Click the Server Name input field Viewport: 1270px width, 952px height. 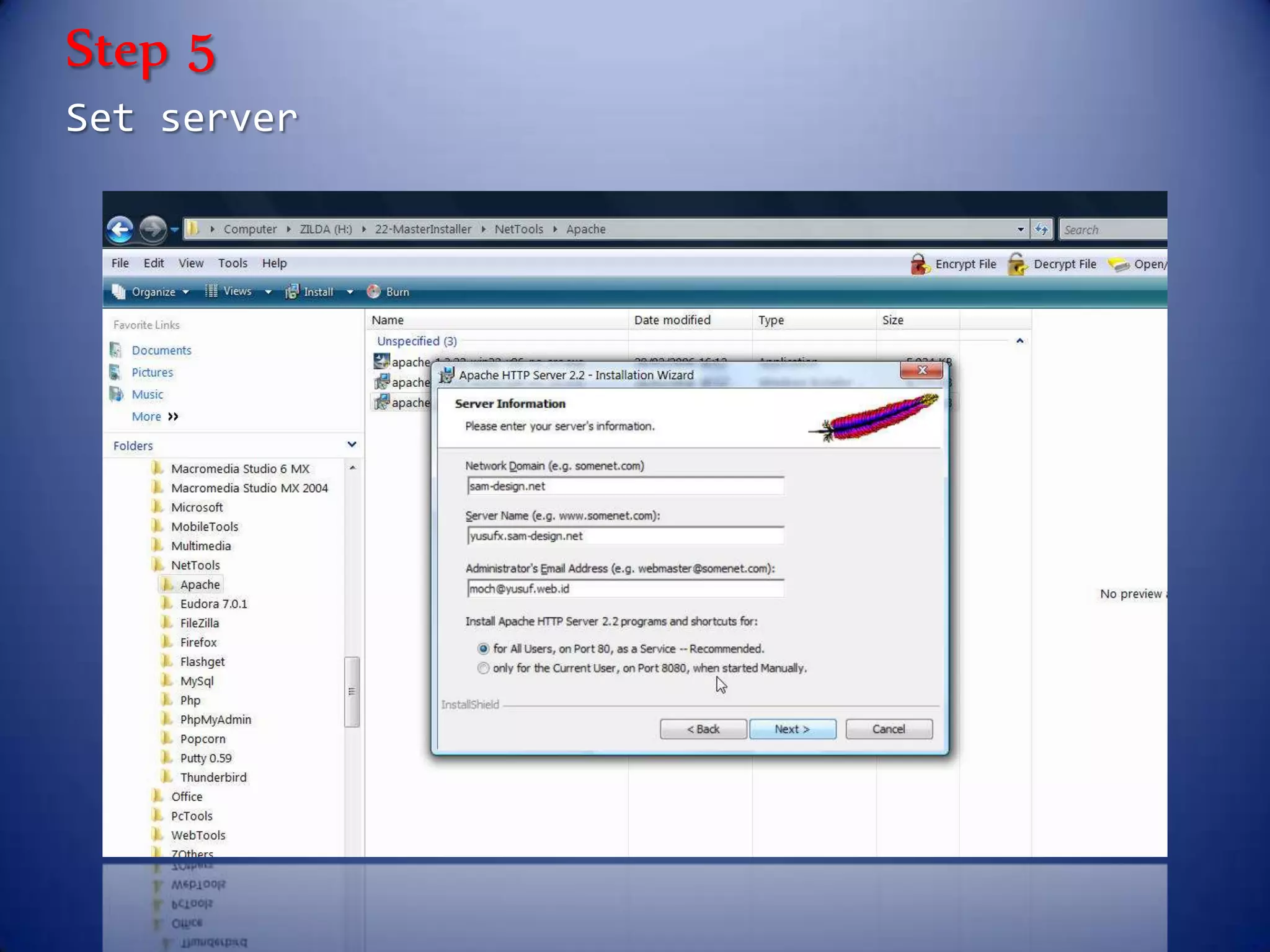[625, 535]
